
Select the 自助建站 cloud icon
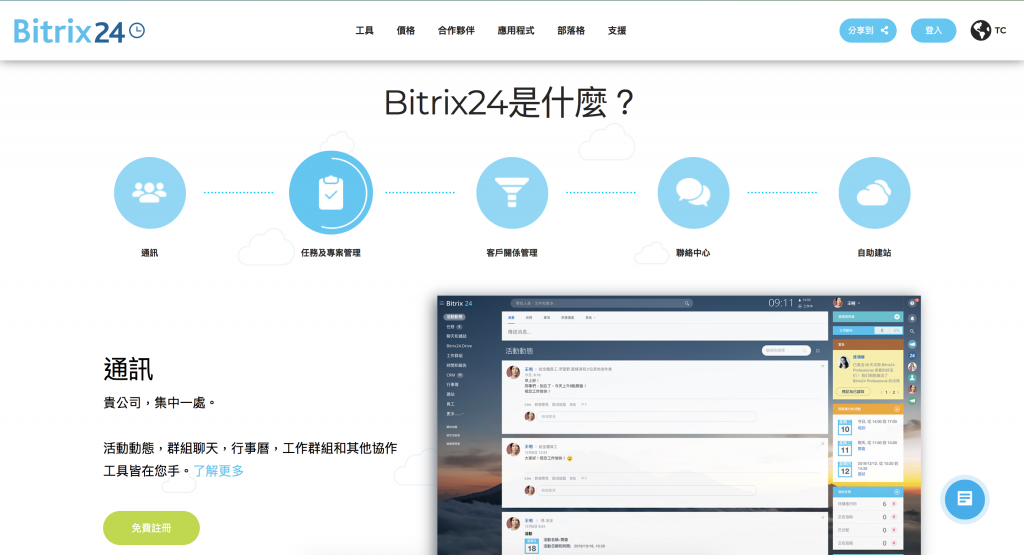[x=874, y=193]
